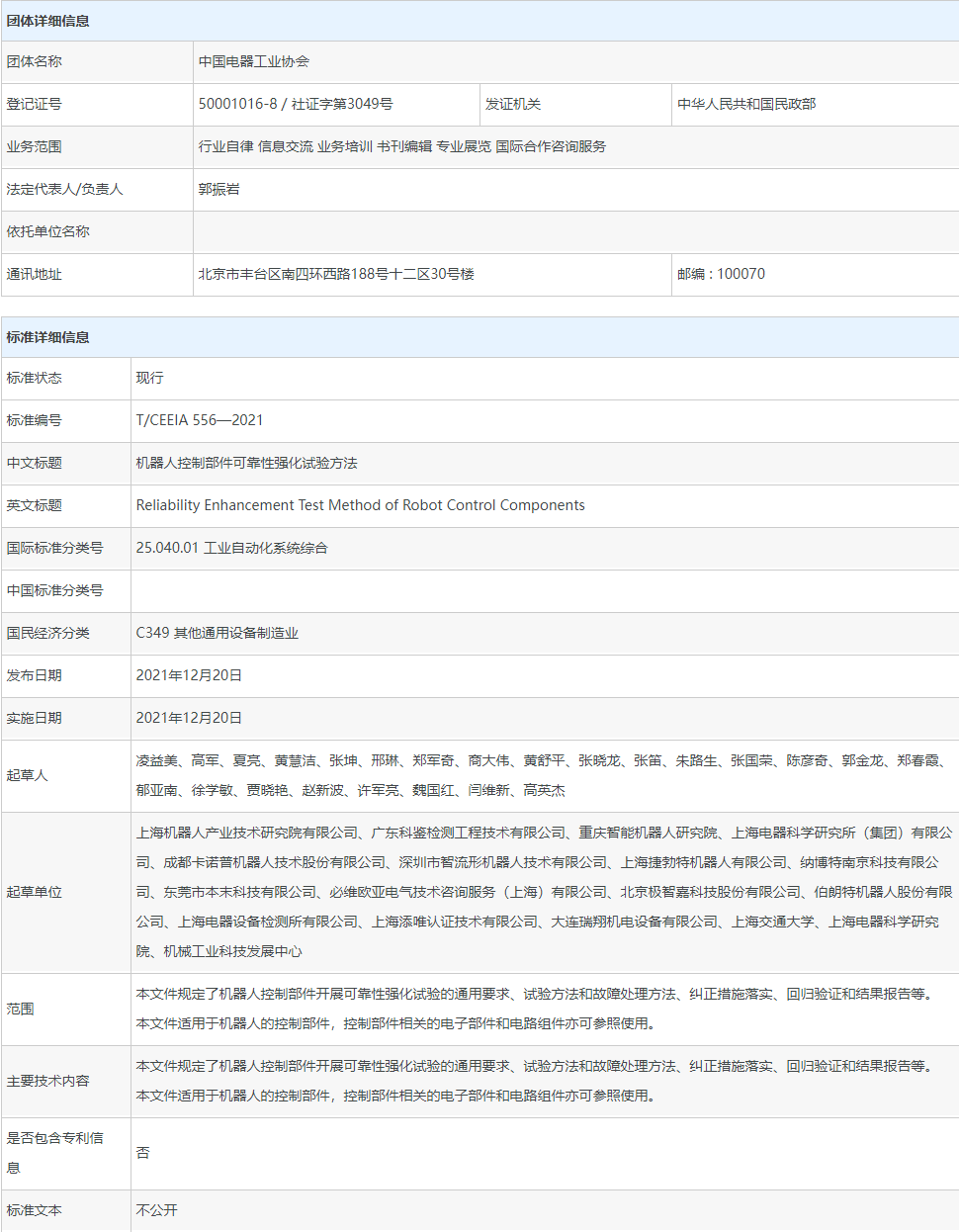Select the standard text value 不公开
Viewport: 959px width, 1232px height.
tap(156, 1210)
